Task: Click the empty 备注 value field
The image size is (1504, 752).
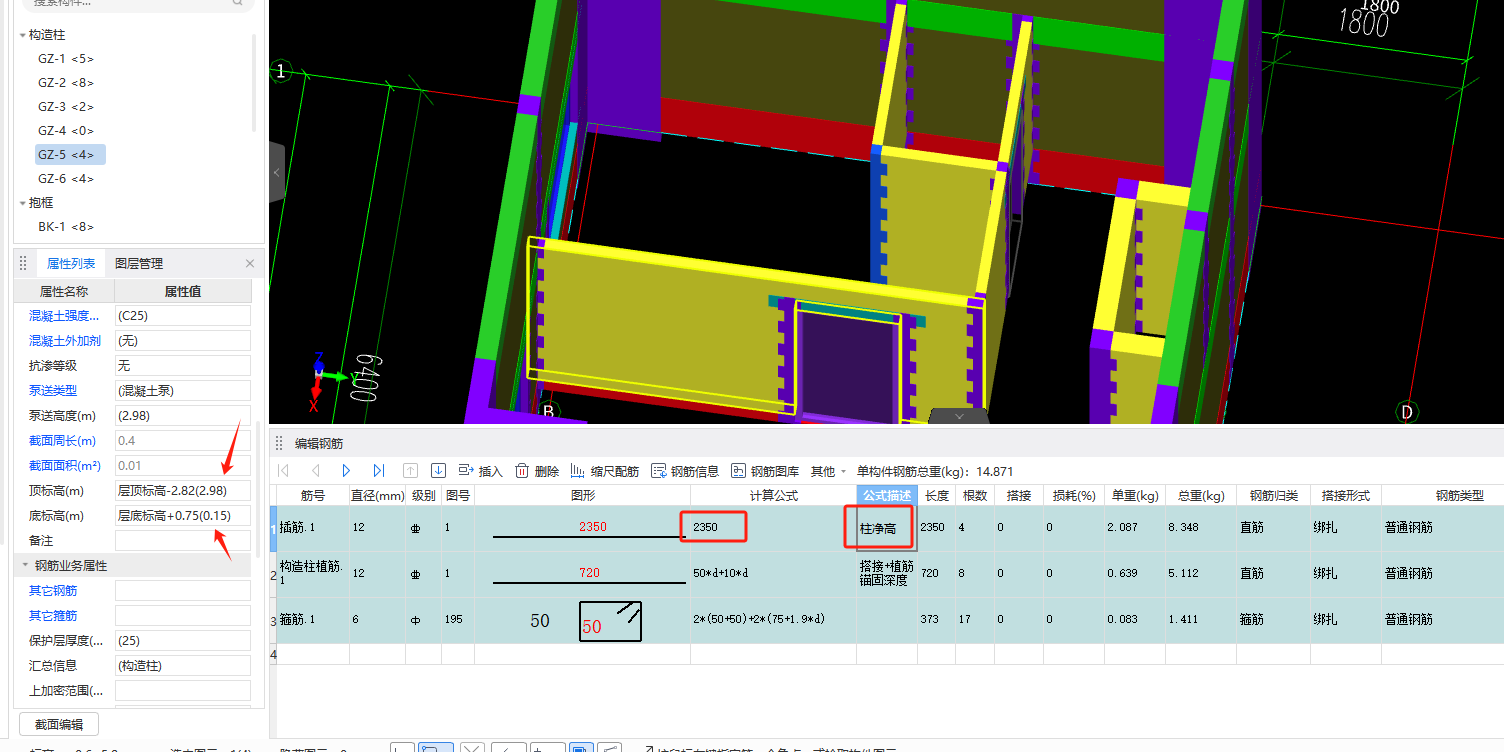Action: pyautogui.click(x=183, y=541)
